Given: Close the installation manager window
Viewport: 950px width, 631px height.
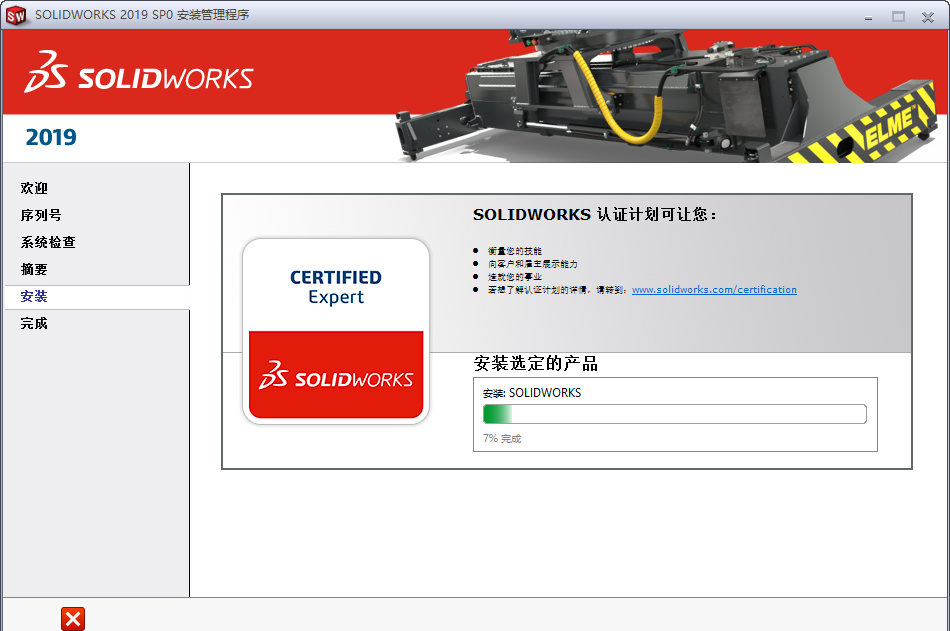Looking at the screenshot, I should coord(928,17).
